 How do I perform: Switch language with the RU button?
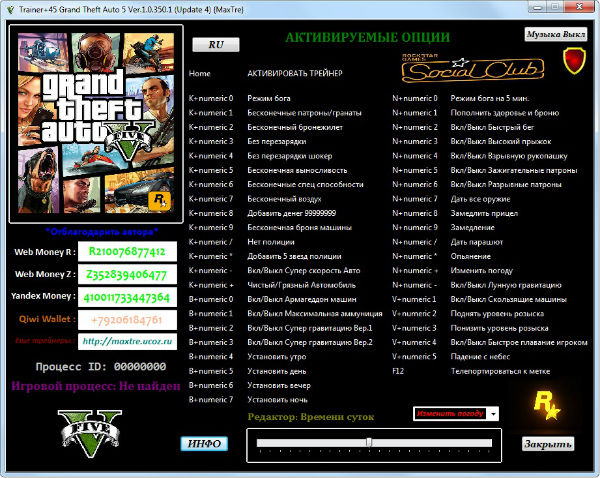pos(216,45)
